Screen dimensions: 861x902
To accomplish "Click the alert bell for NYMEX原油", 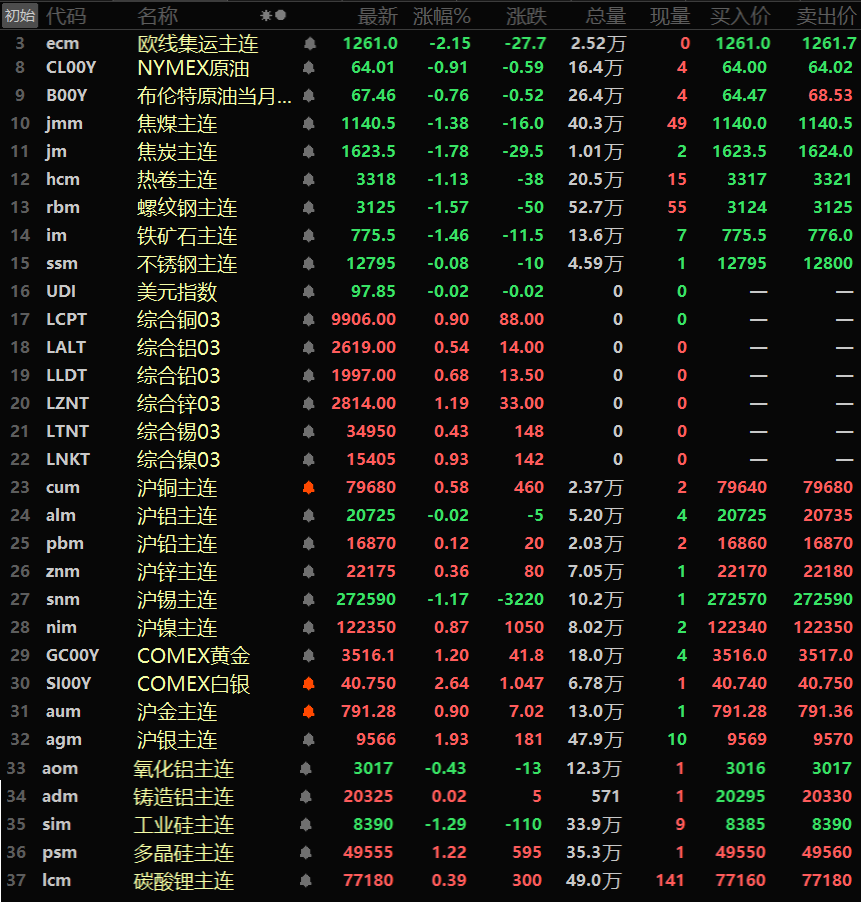I will tap(309, 68).
